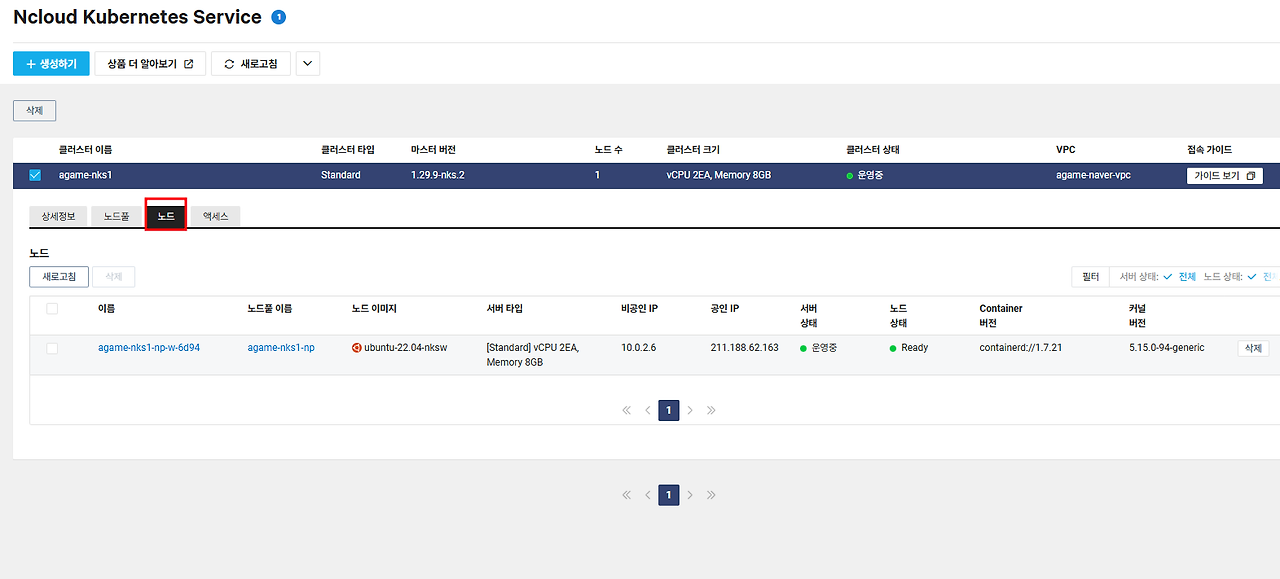Click the kernel version 5.15.0-94-generic cell
Viewport: 1280px width, 579px height.
click(x=1167, y=348)
